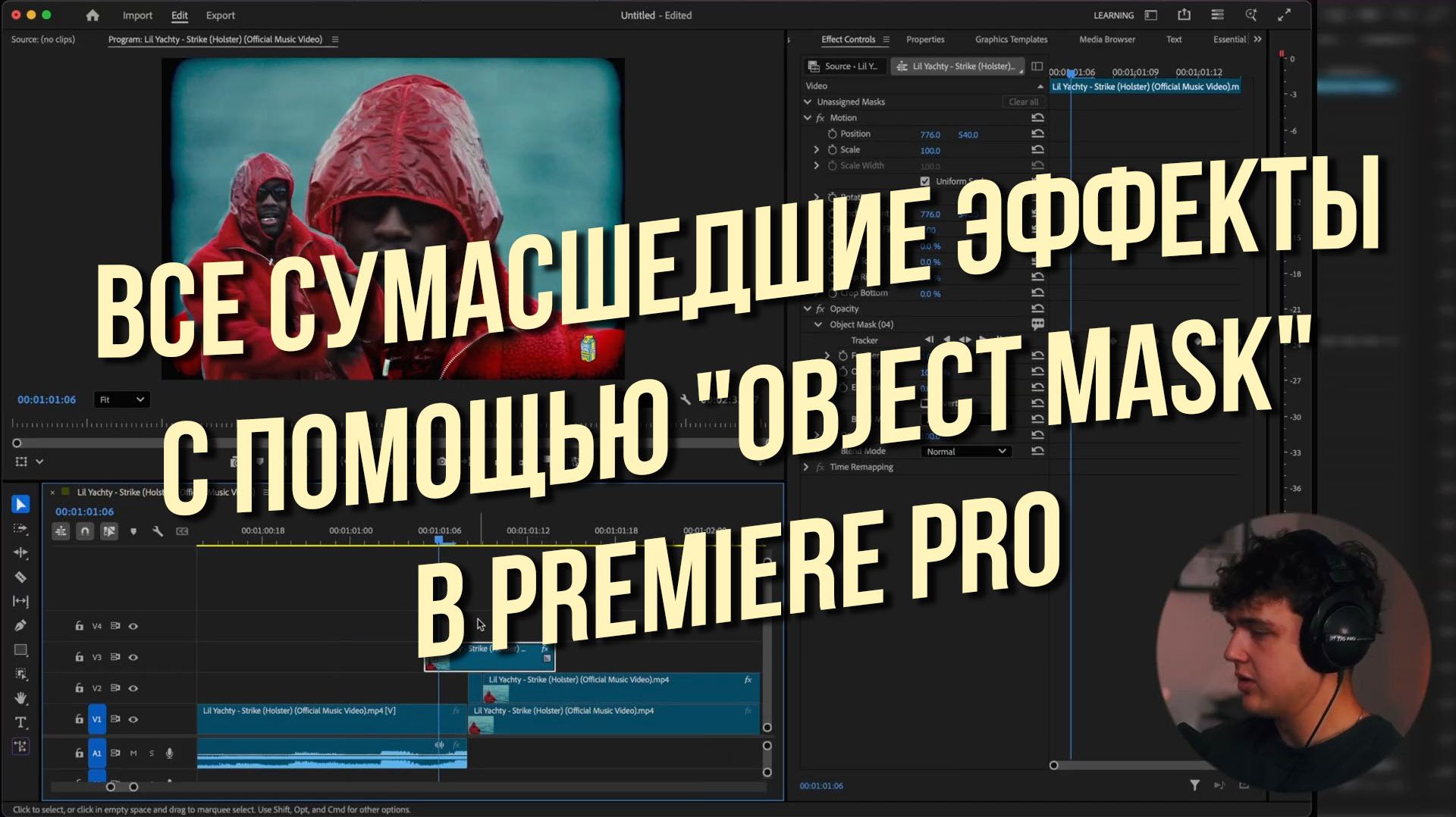Select the Pen tool in the timeline toolbar
1456x817 pixels.
point(21,624)
